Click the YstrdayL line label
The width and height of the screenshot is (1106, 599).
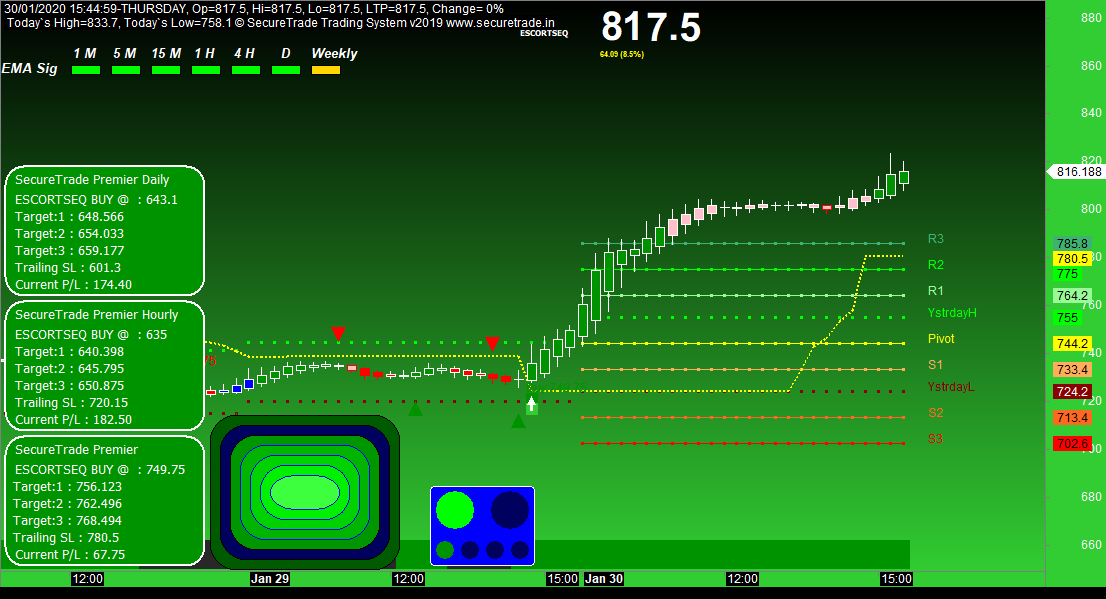(x=951, y=387)
